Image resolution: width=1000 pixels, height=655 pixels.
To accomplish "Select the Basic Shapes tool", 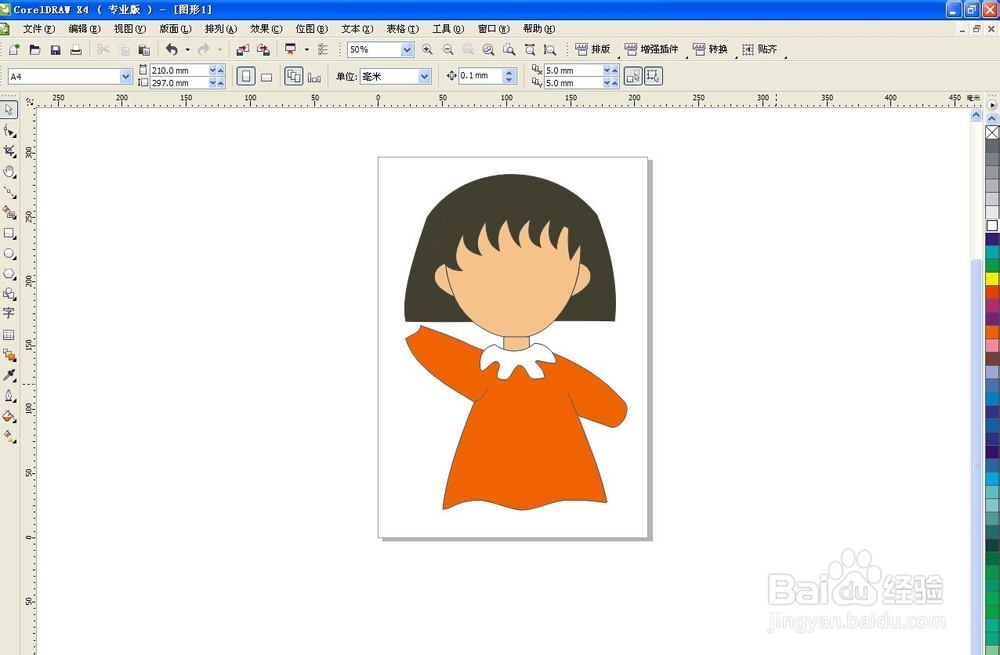I will tap(9, 293).
